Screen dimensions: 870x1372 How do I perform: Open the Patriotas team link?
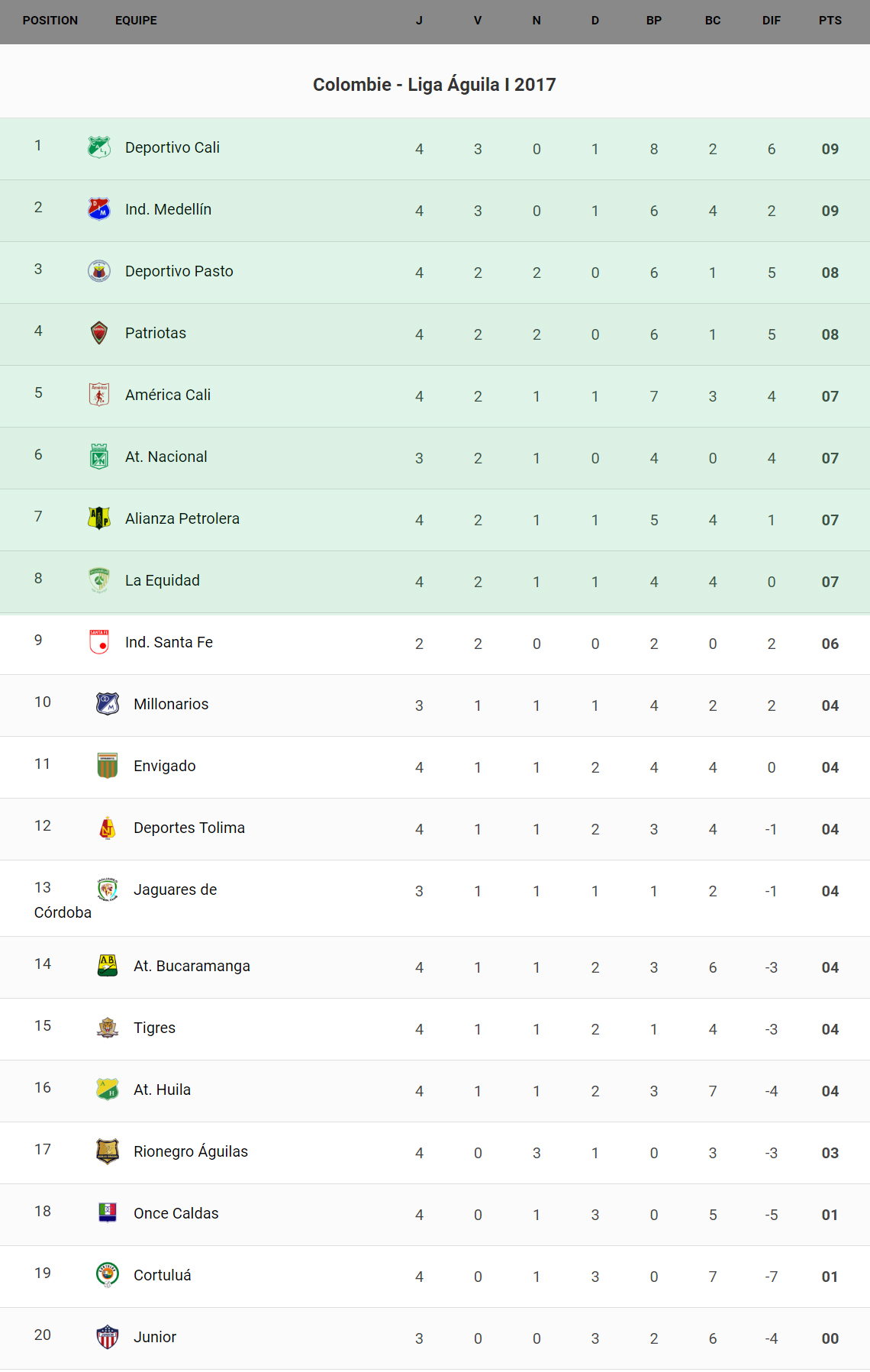pyautogui.click(x=155, y=333)
